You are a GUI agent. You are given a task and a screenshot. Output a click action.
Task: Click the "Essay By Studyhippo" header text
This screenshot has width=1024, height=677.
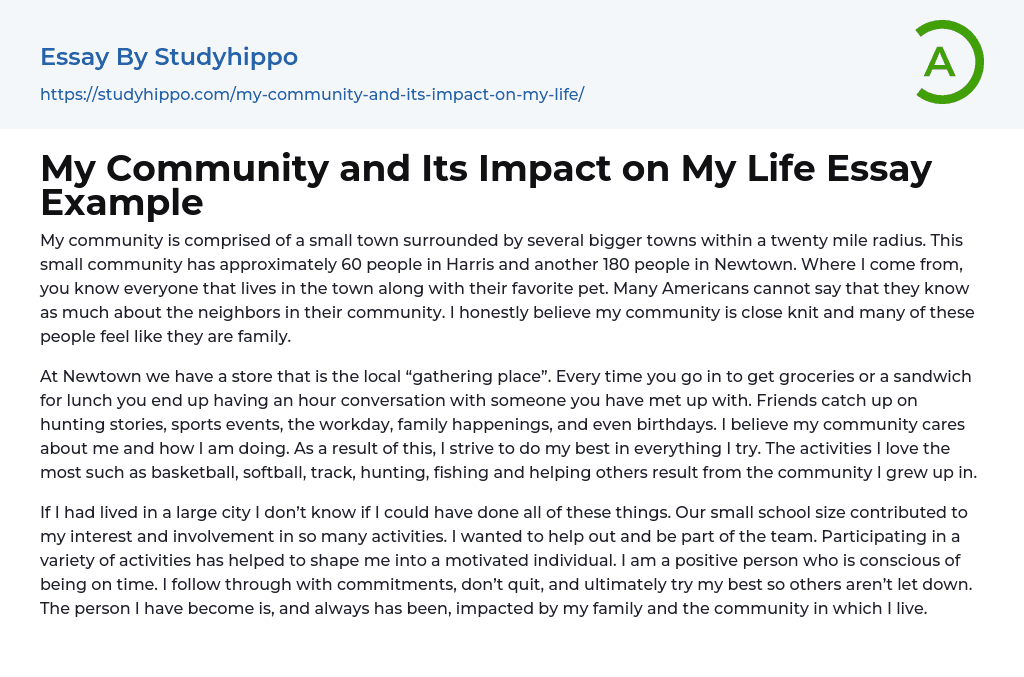point(169,57)
